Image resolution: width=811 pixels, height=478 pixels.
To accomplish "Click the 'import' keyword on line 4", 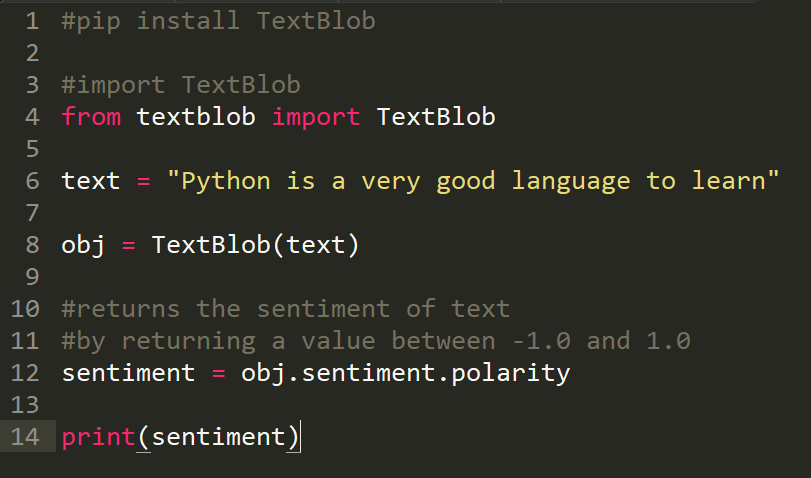I will point(316,116).
